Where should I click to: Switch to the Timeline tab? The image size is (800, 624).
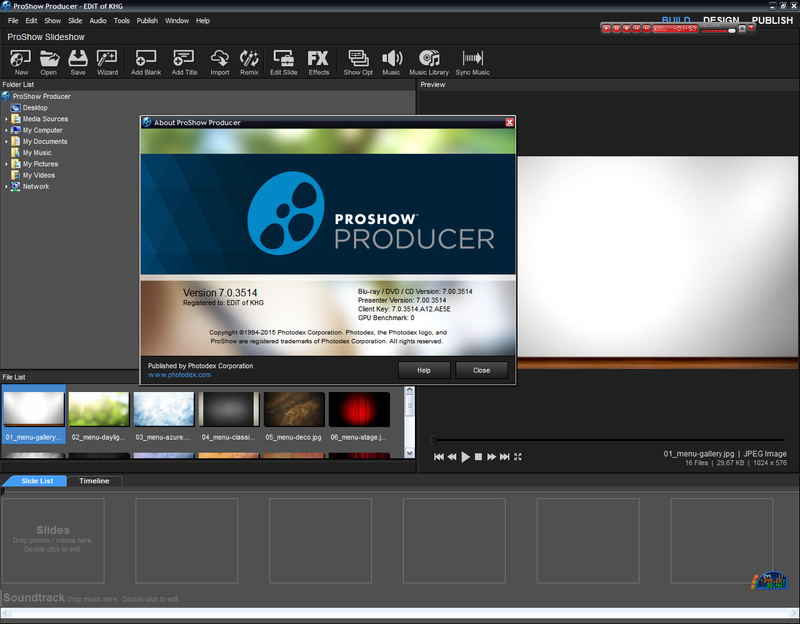(94, 481)
